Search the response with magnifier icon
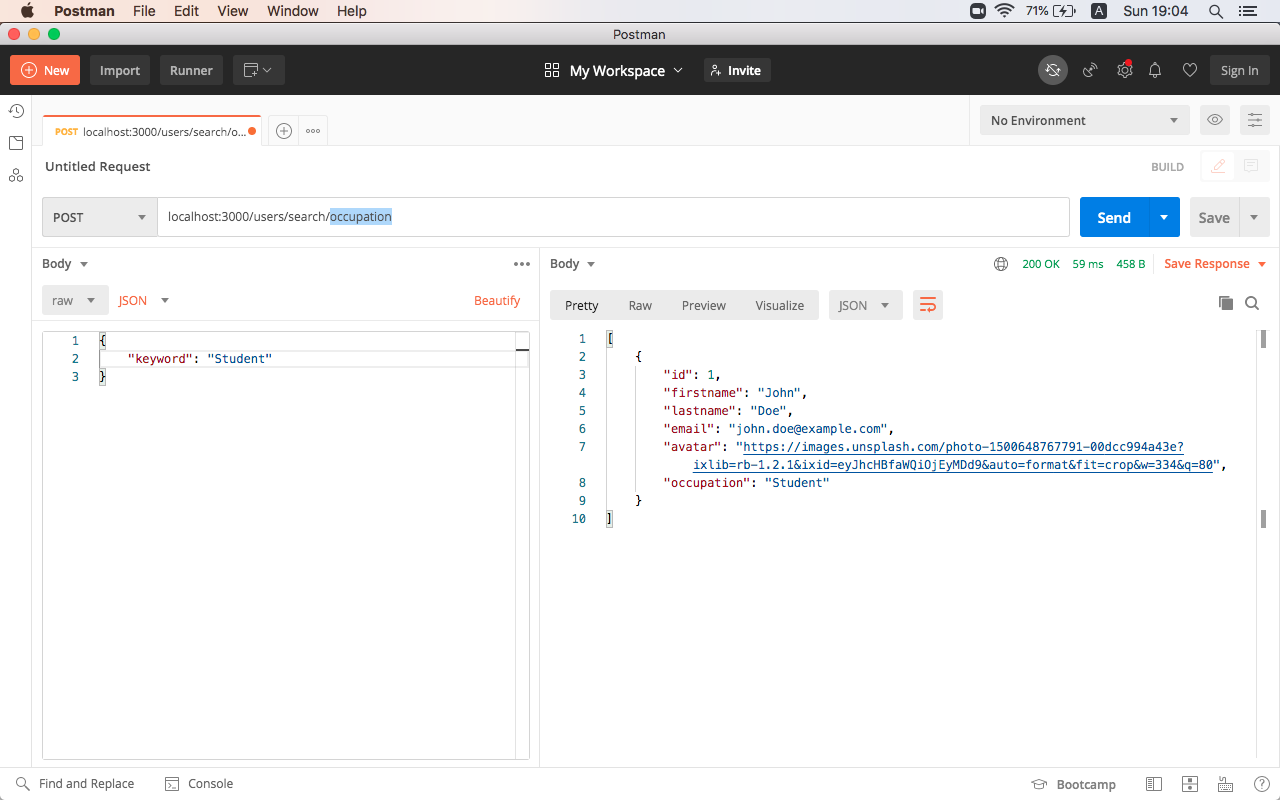 point(1252,303)
